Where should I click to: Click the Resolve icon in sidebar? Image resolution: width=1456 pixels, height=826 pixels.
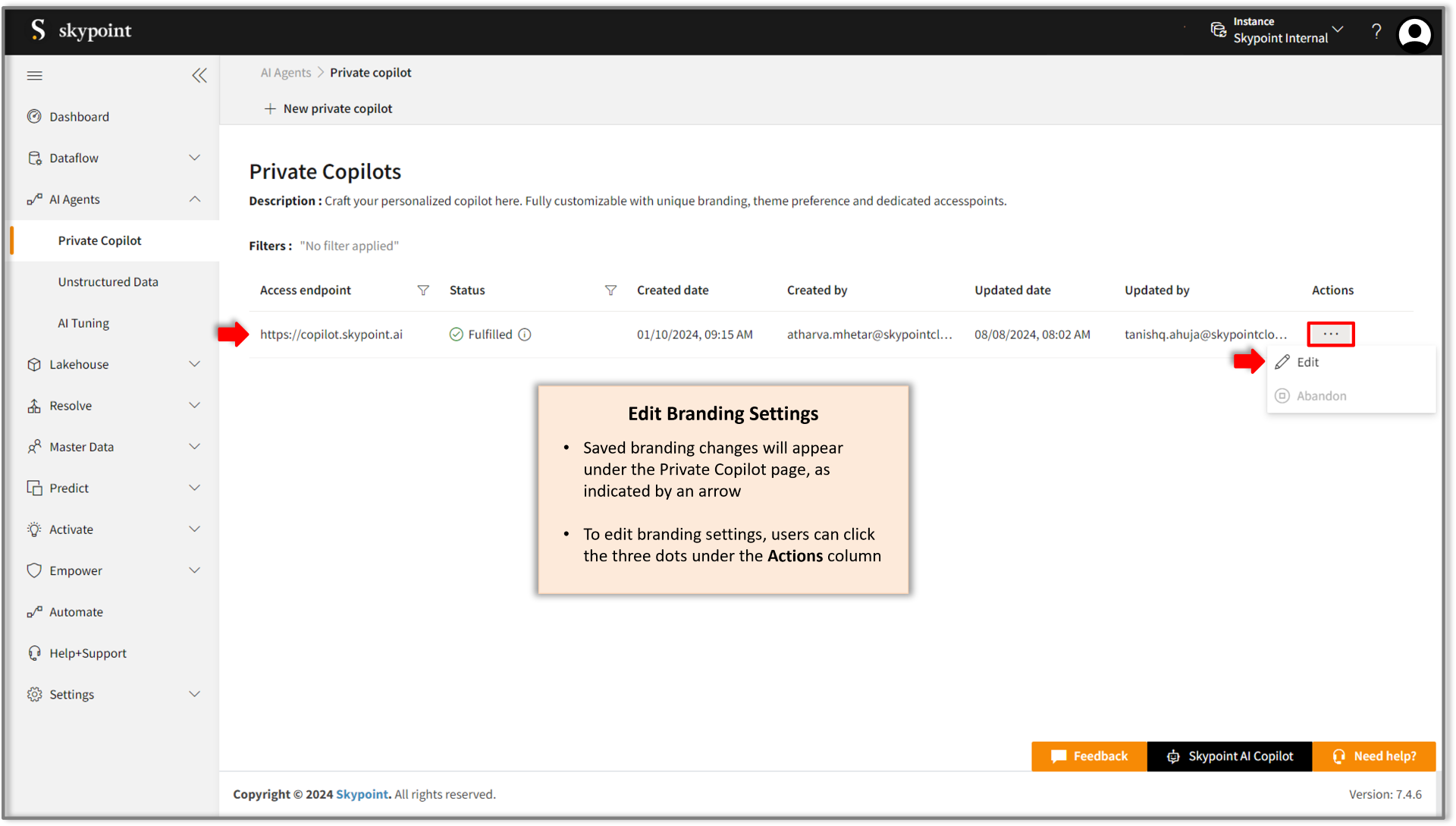(34, 405)
